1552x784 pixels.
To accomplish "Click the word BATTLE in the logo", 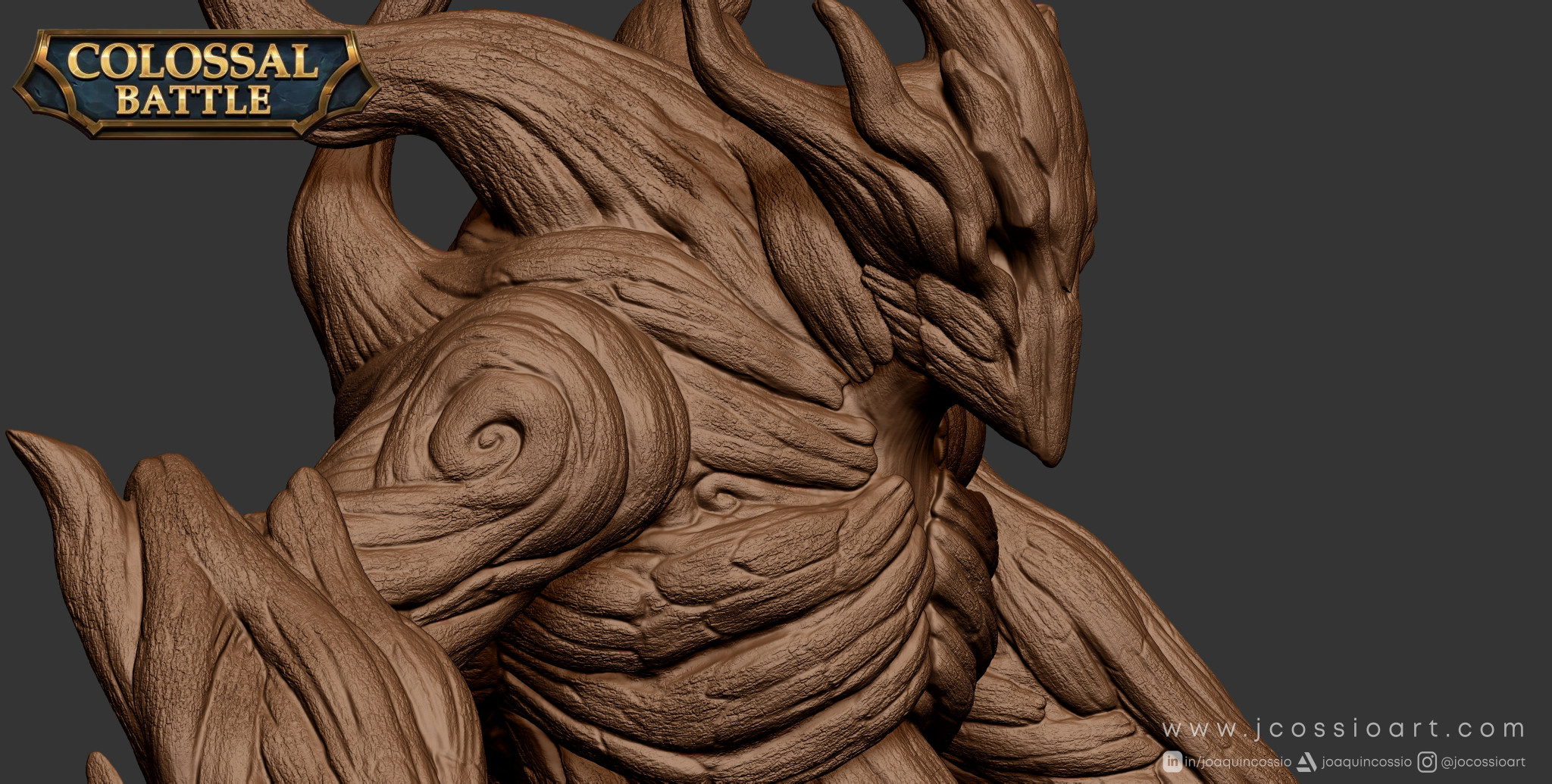I will 195,99.
